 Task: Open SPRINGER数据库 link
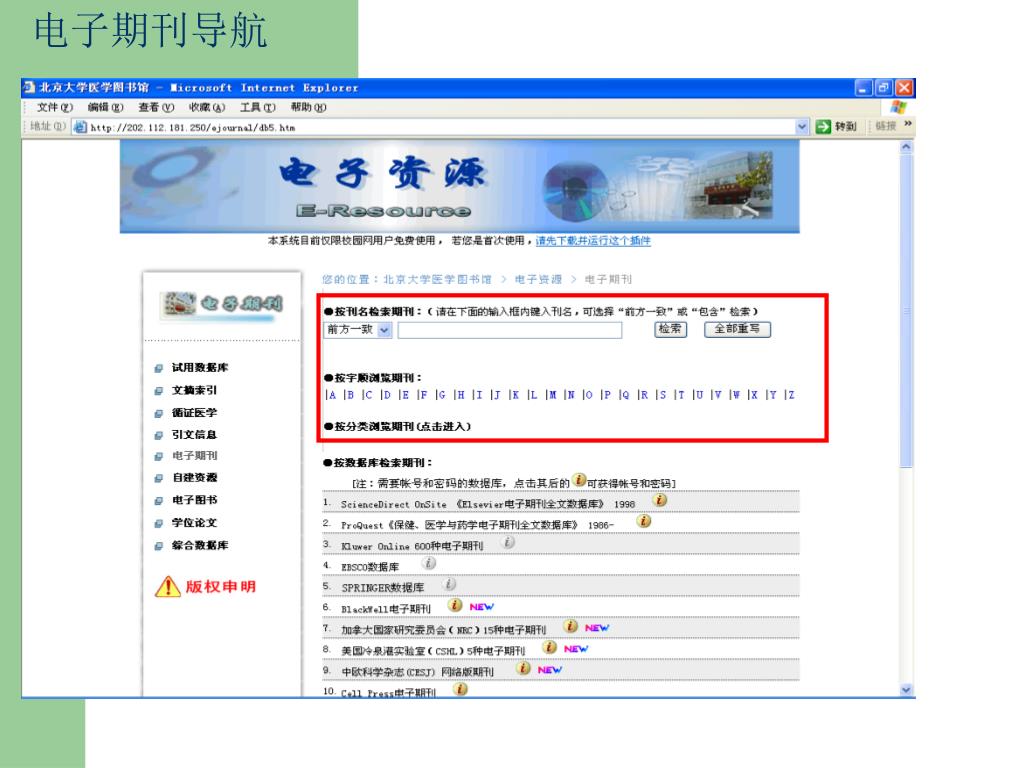tap(383, 588)
